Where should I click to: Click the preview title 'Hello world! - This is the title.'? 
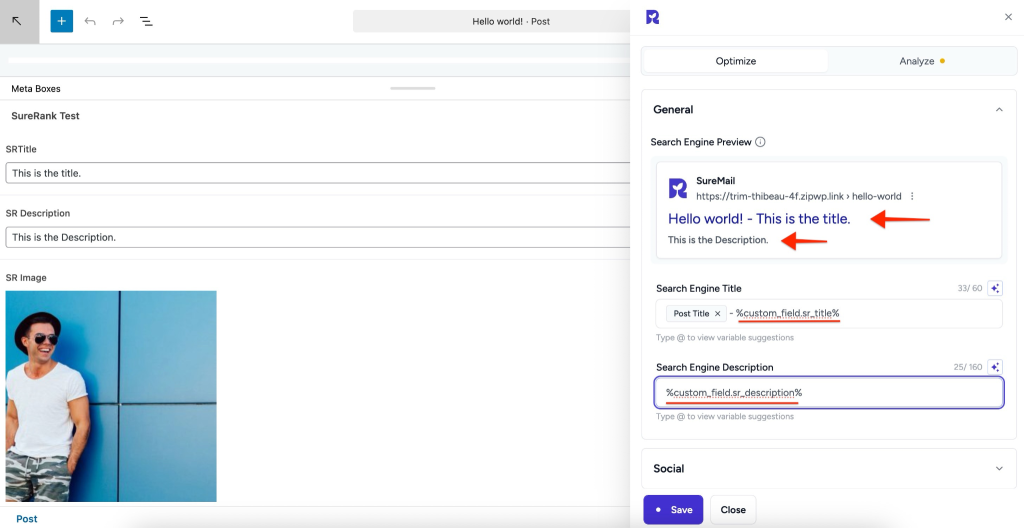click(759, 219)
